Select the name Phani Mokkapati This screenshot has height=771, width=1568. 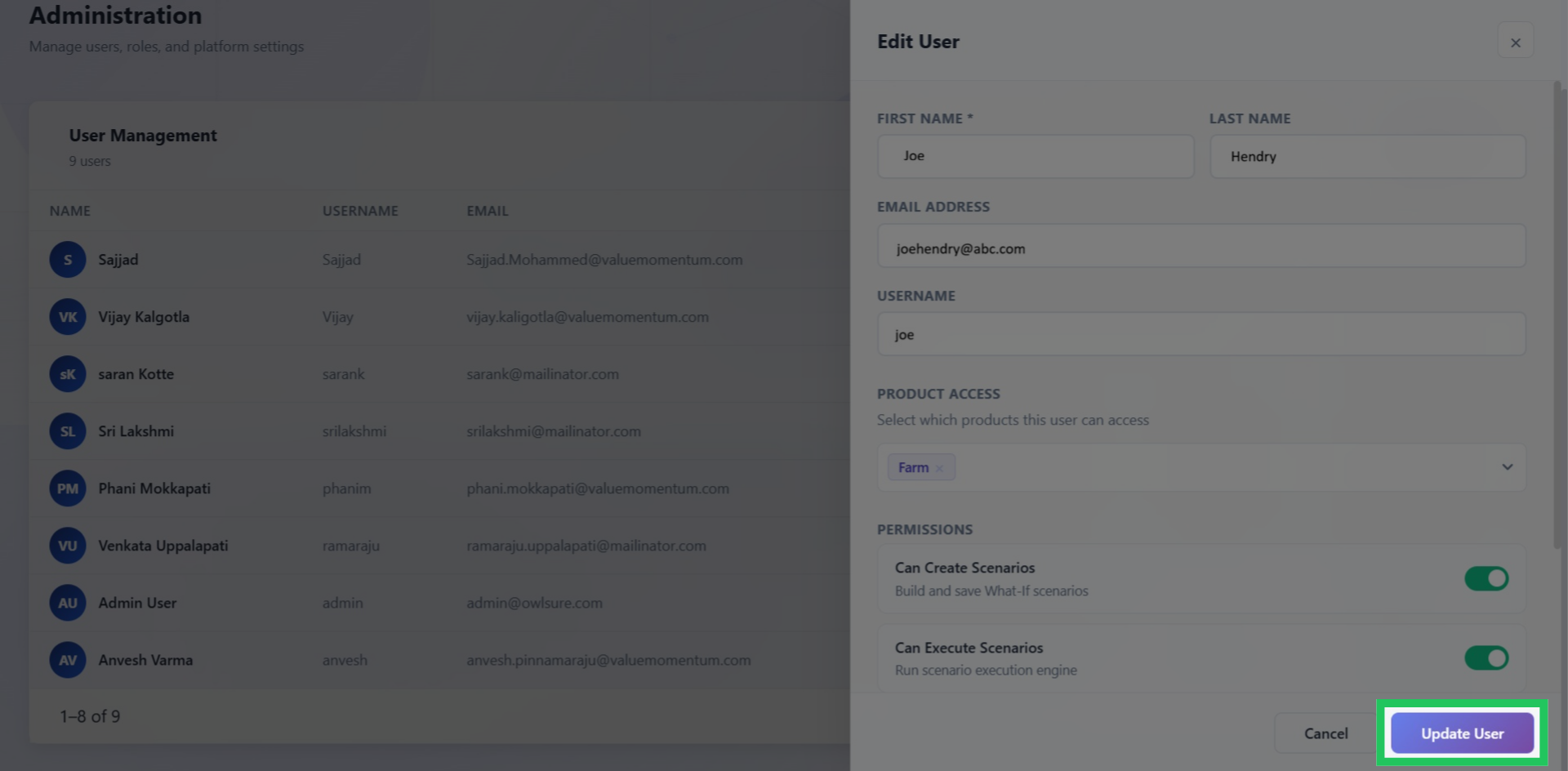pos(154,488)
